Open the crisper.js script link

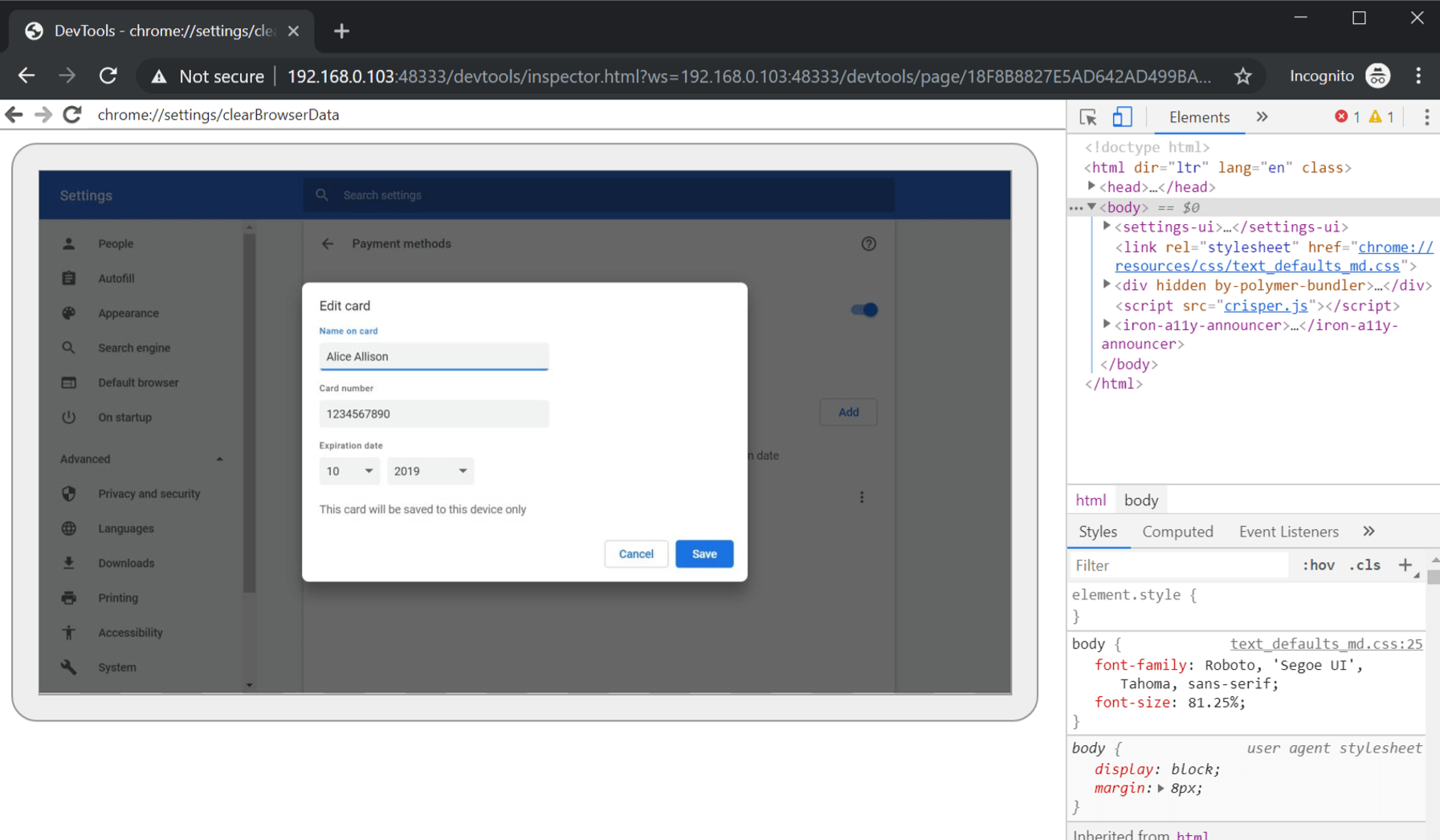coord(1266,305)
